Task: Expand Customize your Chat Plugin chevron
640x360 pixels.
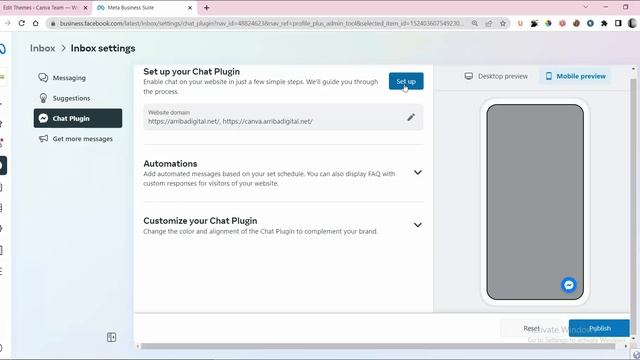Action: click(418, 225)
